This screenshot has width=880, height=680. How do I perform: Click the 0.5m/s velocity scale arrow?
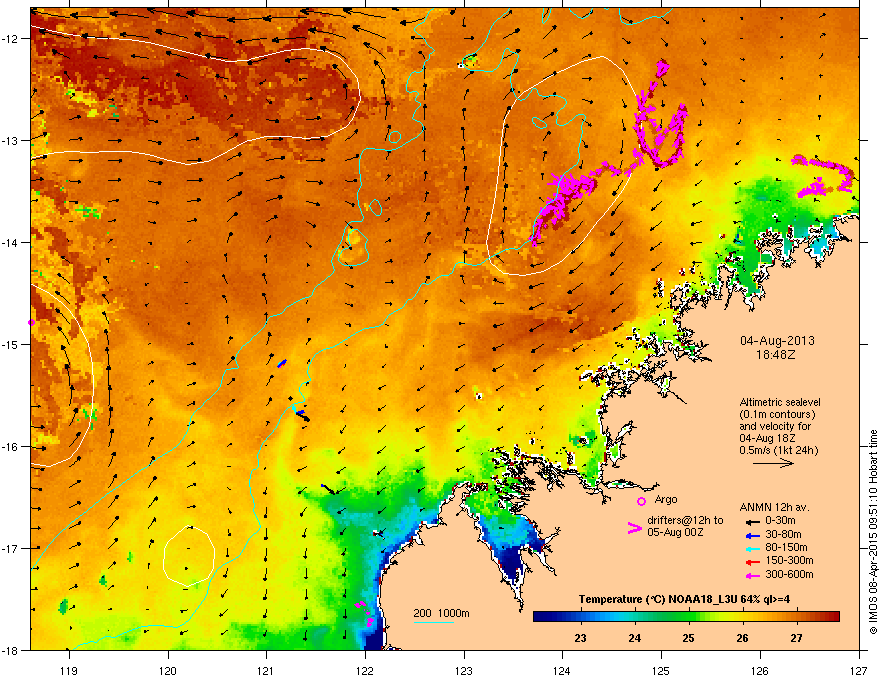773,463
